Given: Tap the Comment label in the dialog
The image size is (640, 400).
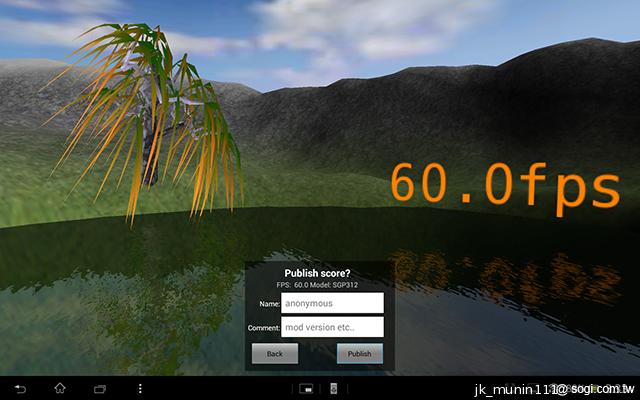Looking at the screenshot, I should click(263, 327).
